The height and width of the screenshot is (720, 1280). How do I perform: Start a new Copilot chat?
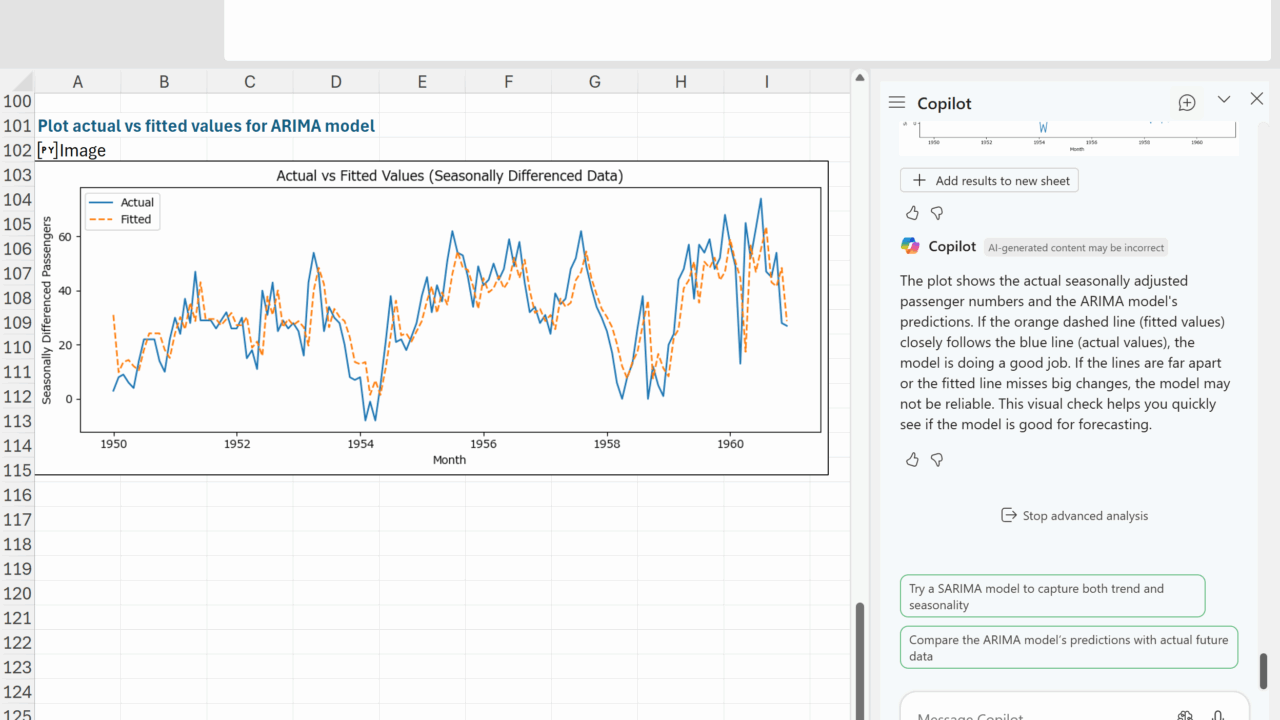(1187, 103)
